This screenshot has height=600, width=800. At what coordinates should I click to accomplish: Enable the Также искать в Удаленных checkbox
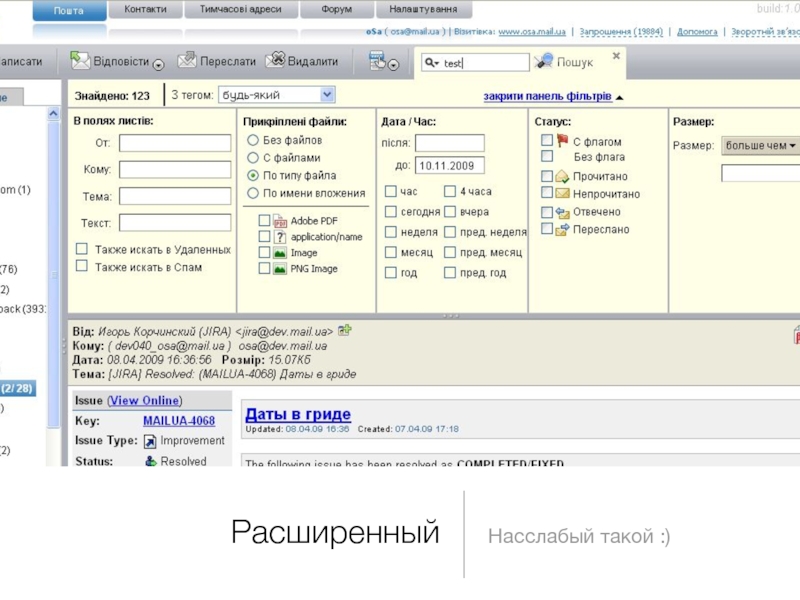click(82, 249)
